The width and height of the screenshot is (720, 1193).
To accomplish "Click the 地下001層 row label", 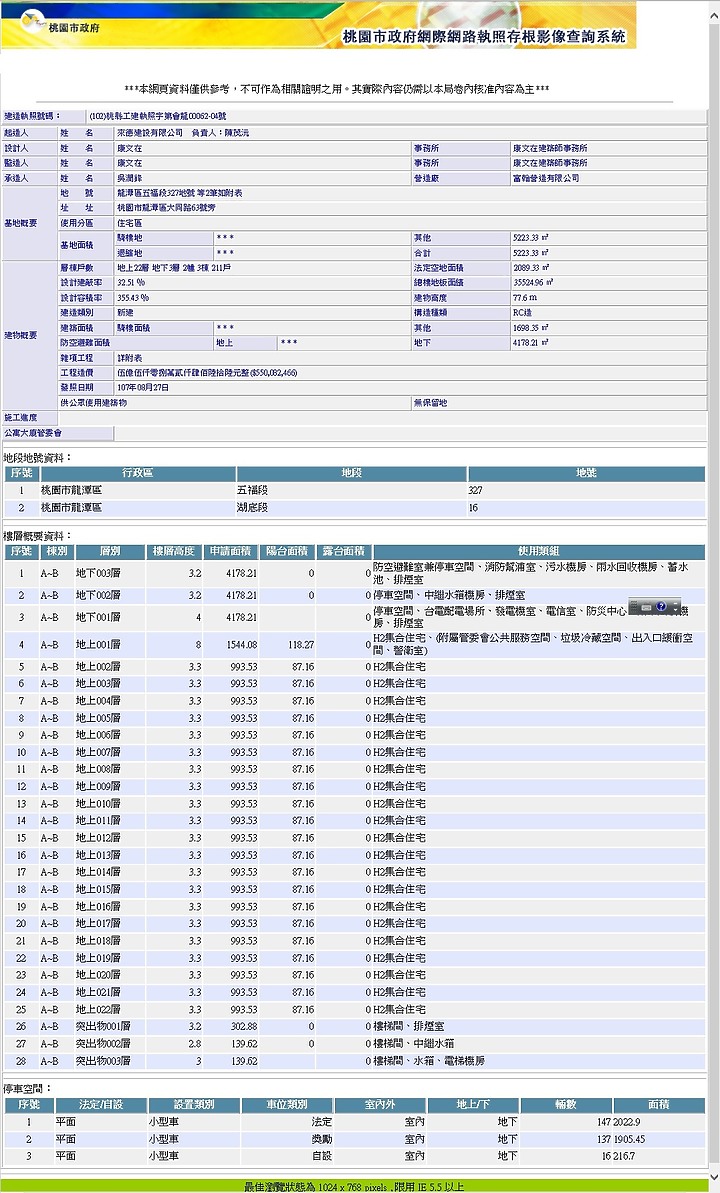I will tap(97, 617).
